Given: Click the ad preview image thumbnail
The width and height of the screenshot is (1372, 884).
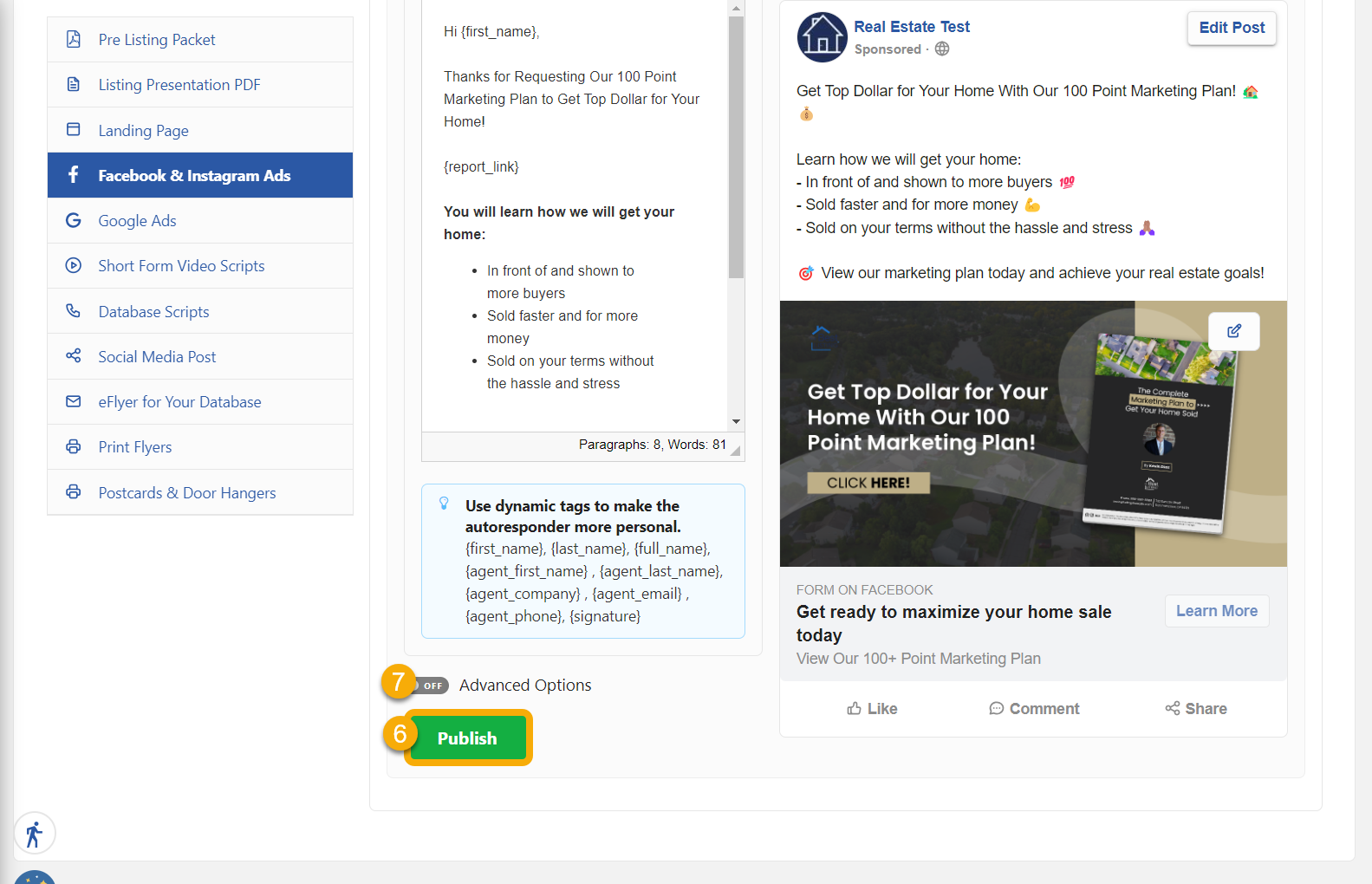Looking at the screenshot, I should pyautogui.click(x=1033, y=433).
